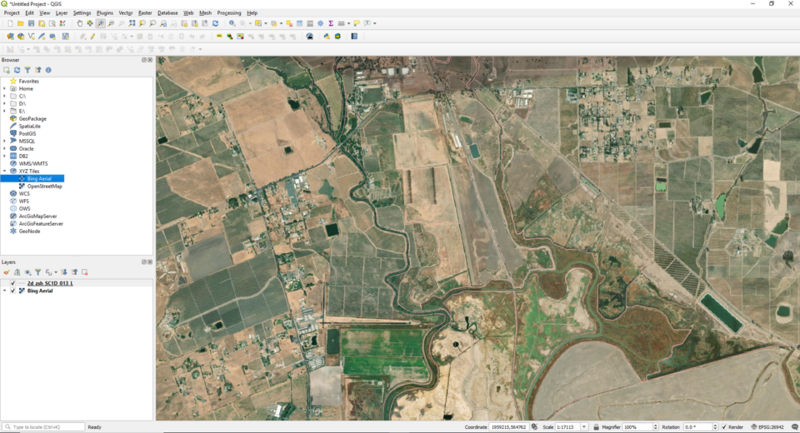The height and width of the screenshot is (433, 800).
Task: Toggle the Render checkbox in status bar
Action: 723,427
